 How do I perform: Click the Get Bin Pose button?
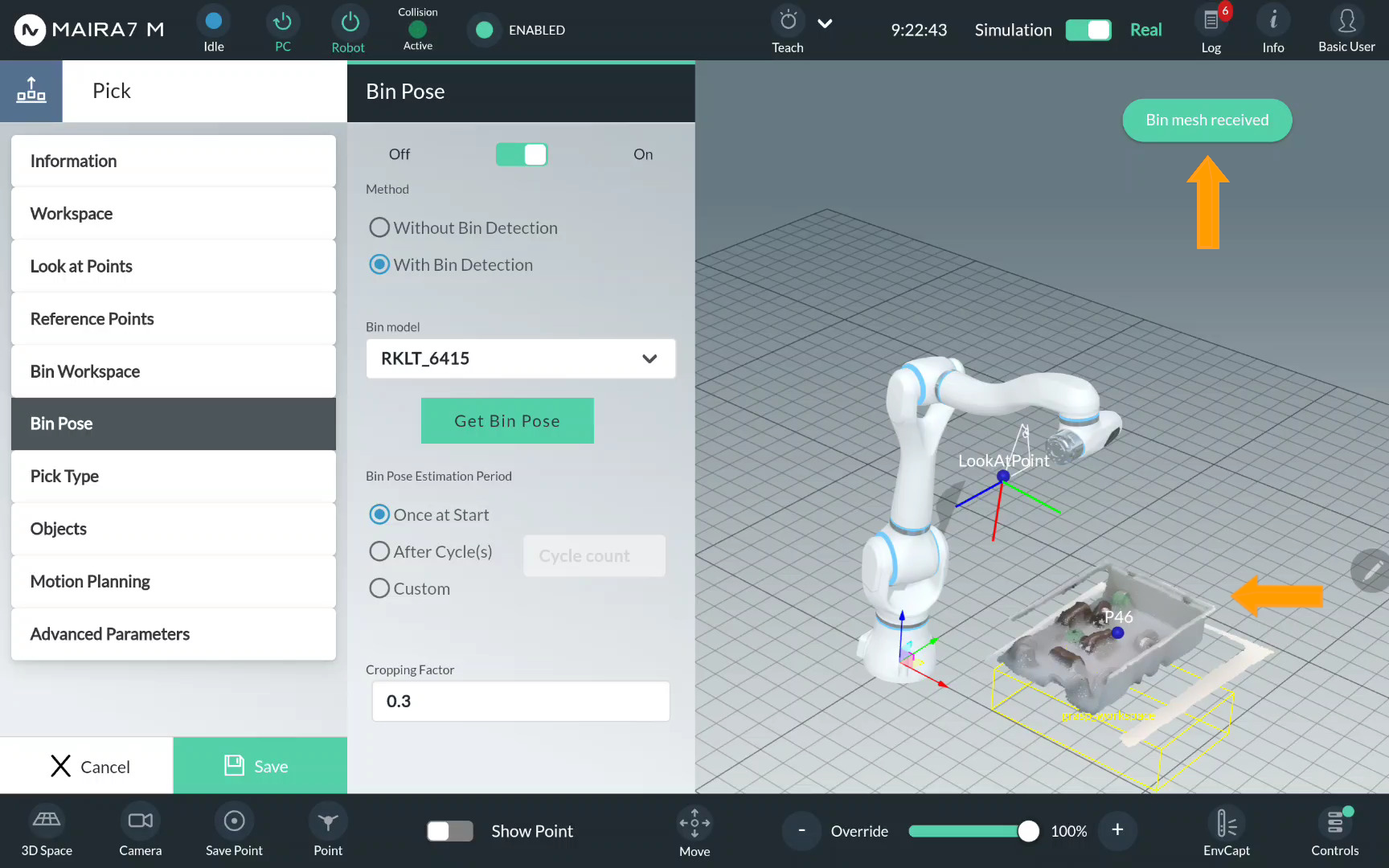pos(507,420)
